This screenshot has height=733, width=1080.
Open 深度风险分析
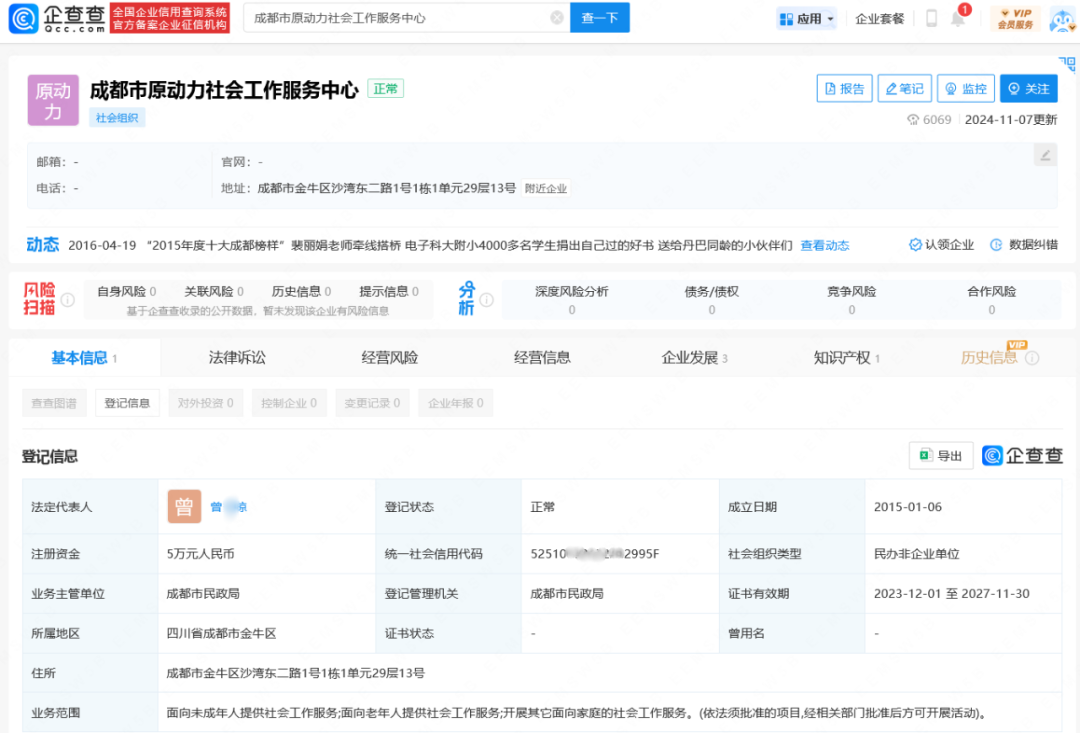(572, 300)
